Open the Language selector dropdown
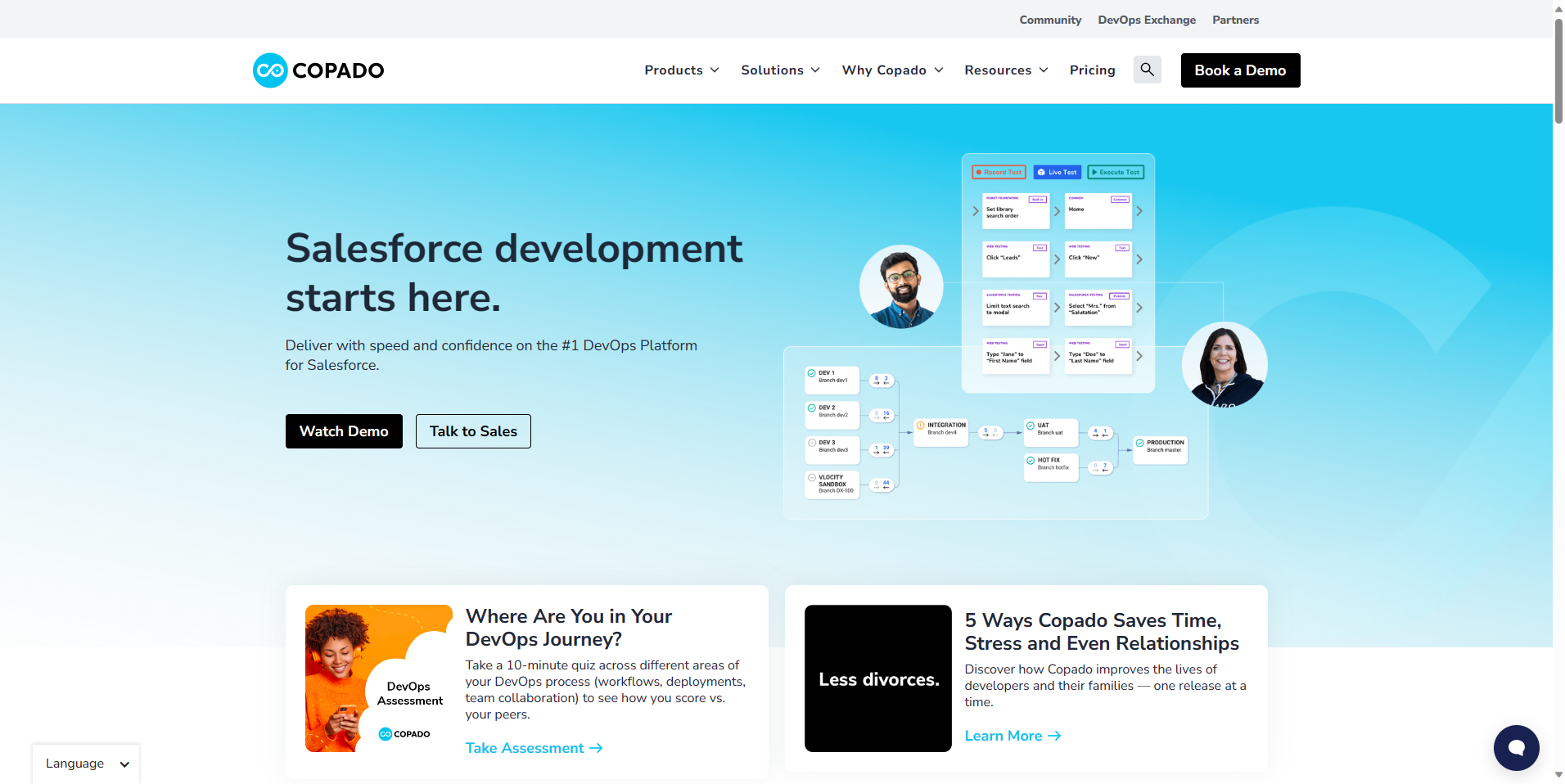The image size is (1565, 784). (x=86, y=764)
